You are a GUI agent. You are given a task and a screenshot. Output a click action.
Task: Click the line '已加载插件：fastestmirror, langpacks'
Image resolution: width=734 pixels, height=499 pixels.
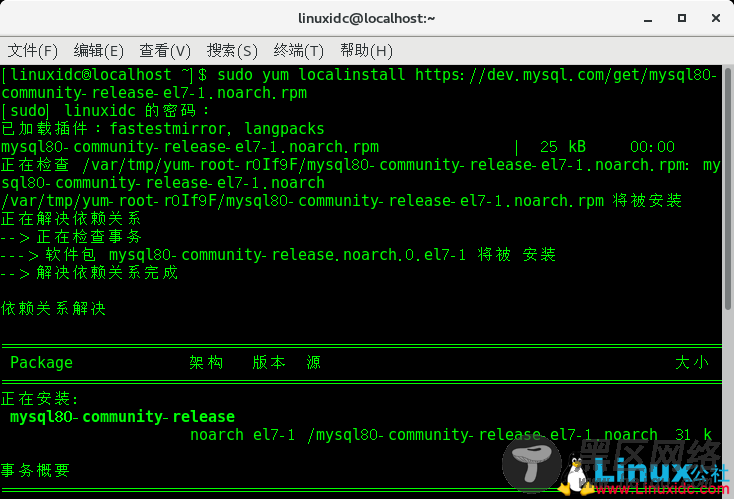(163, 129)
